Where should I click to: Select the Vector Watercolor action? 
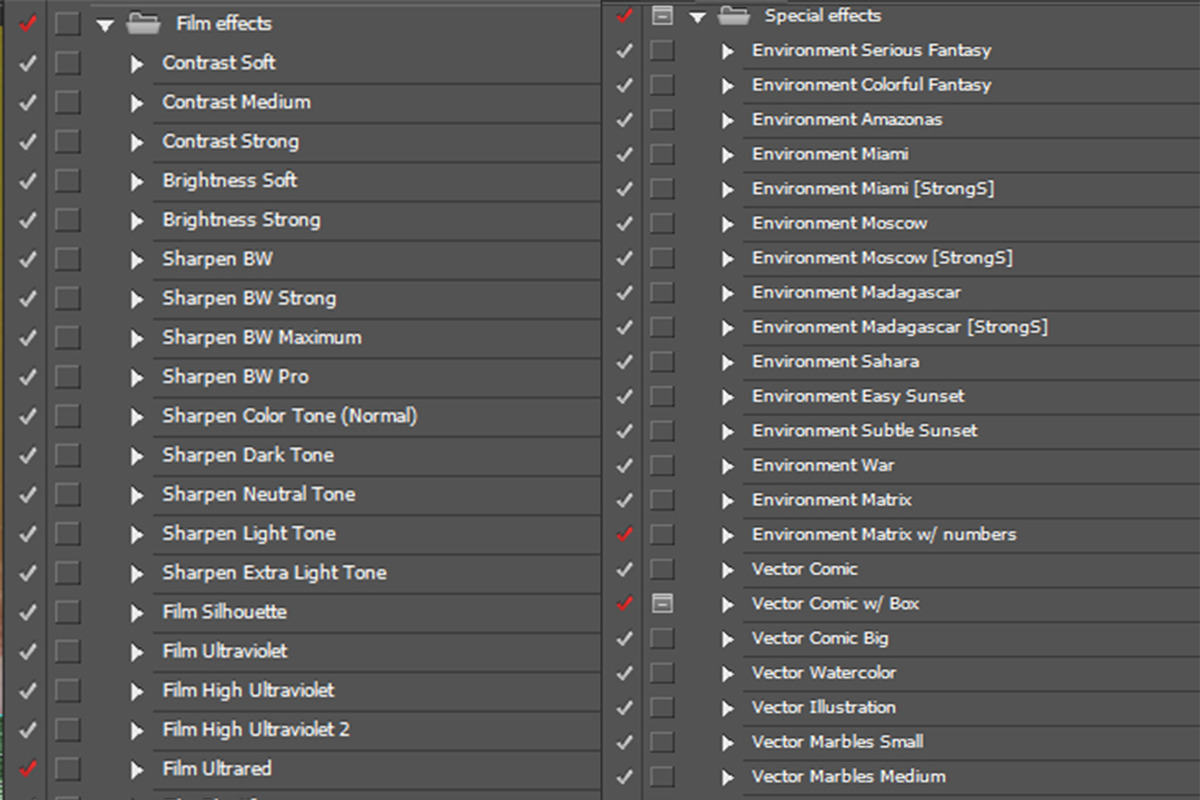point(824,673)
